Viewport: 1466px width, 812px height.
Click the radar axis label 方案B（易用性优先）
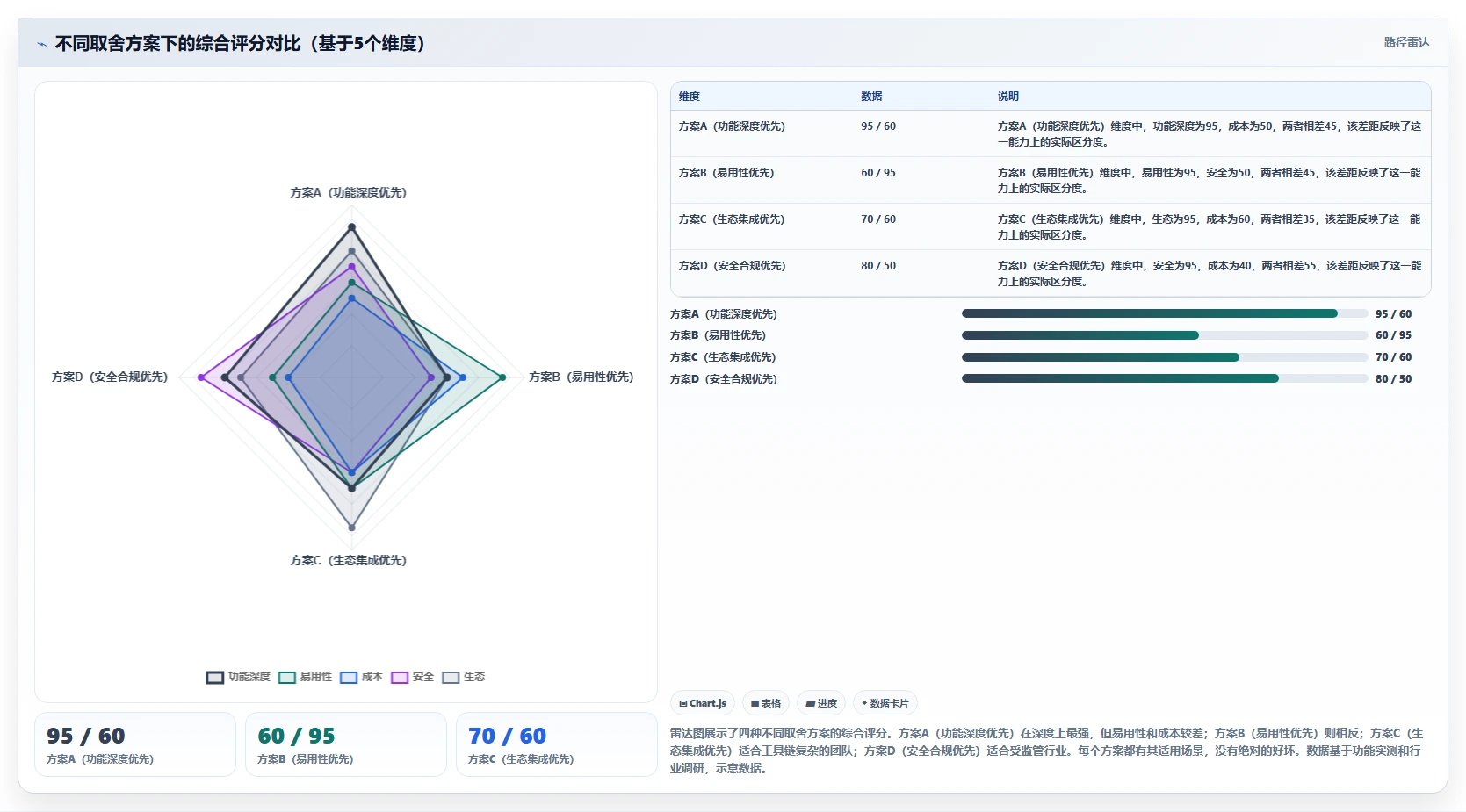581,377
